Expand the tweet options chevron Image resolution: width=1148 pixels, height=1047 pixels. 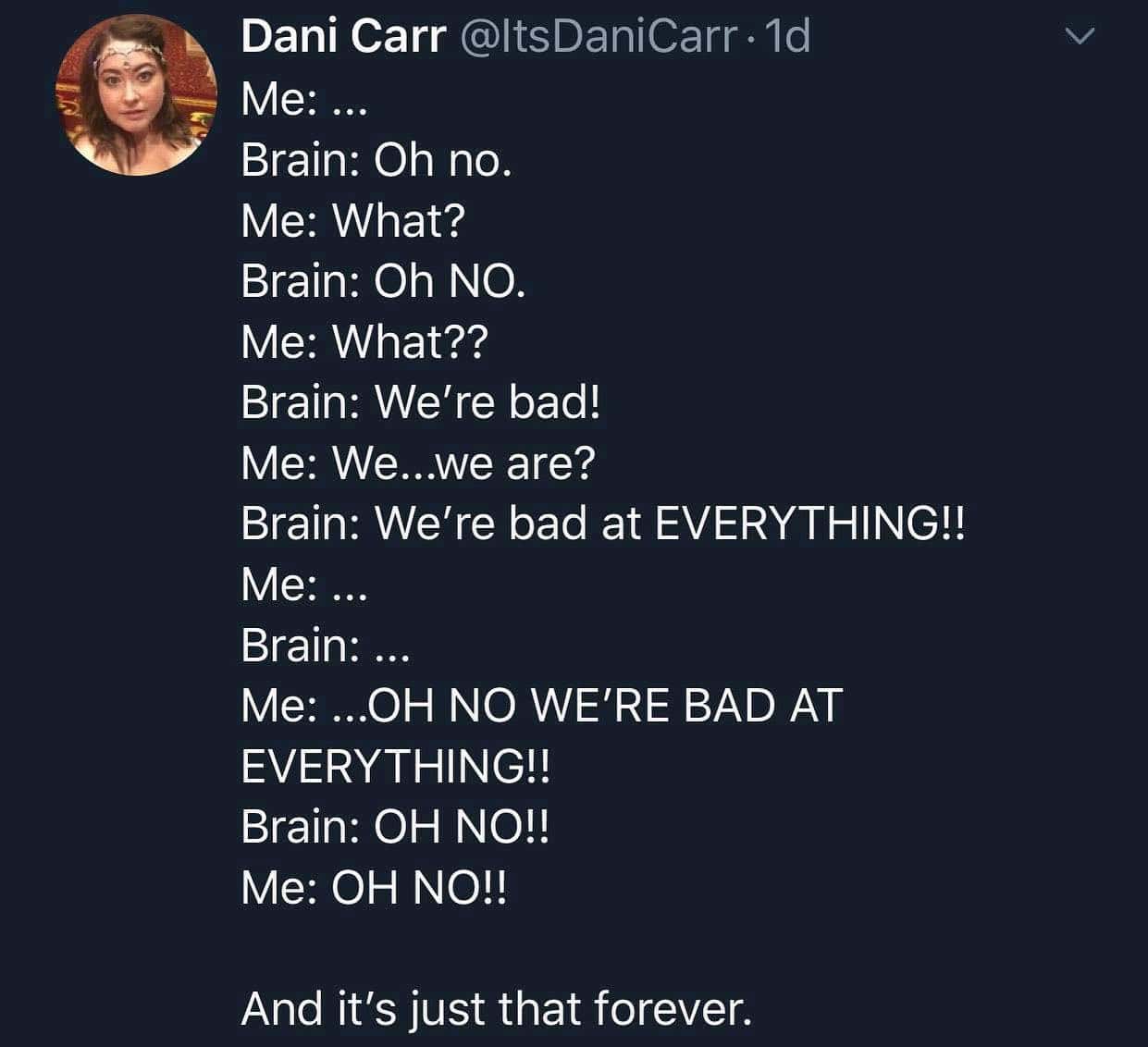[1080, 37]
